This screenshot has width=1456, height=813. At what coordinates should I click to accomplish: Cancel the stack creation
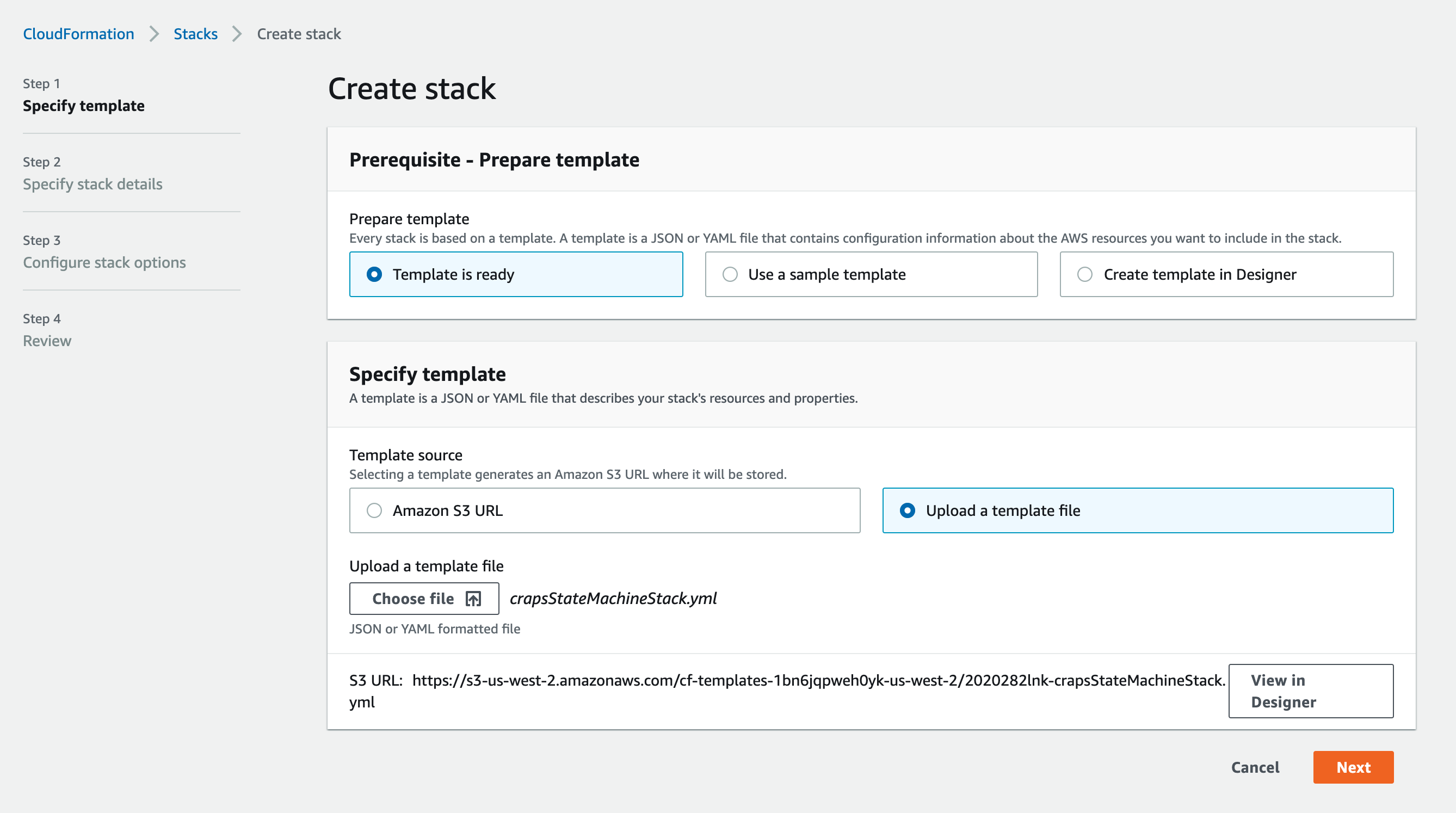click(x=1255, y=767)
